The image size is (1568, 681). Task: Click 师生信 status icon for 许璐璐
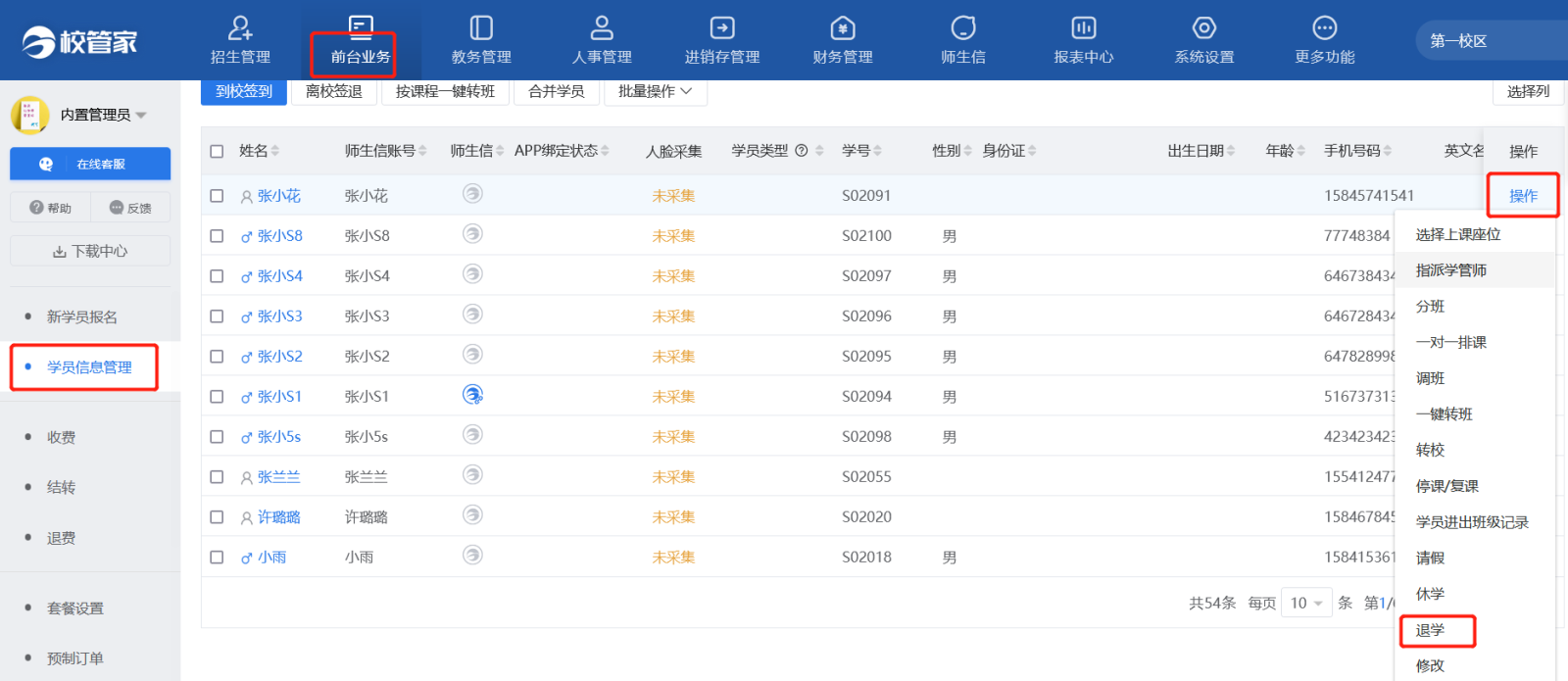point(472,515)
